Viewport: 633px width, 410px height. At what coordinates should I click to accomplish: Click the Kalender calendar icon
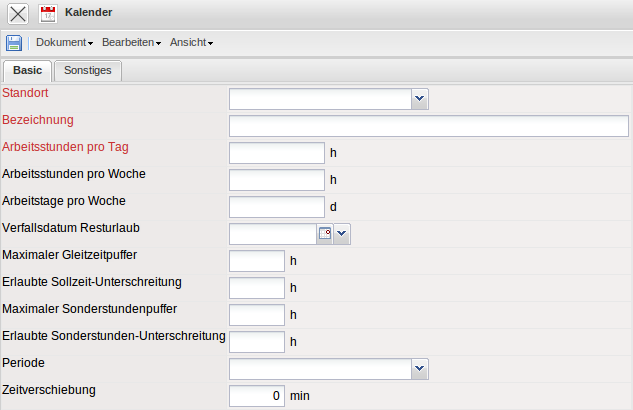[48, 14]
